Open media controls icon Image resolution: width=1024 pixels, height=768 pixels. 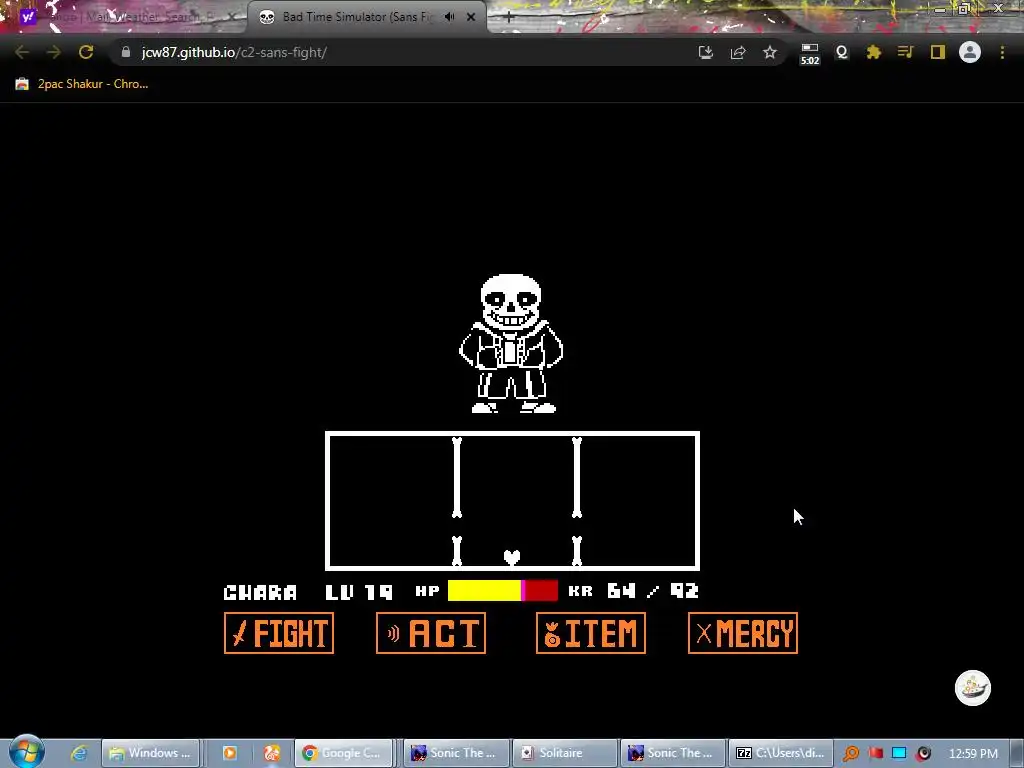click(905, 52)
